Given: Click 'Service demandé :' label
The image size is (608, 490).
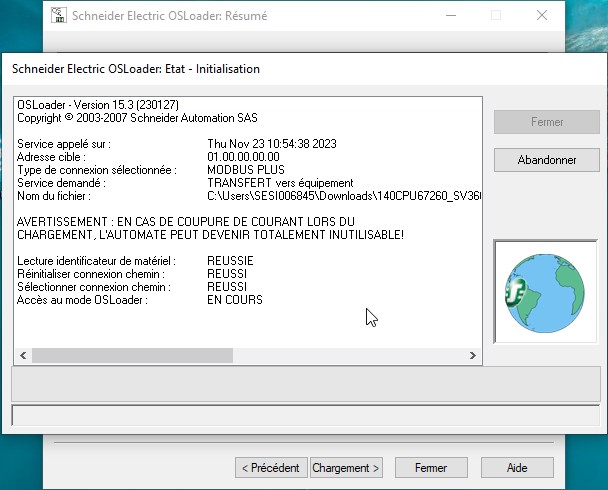Looking at the screenshot, I should [x=61, y=183].
